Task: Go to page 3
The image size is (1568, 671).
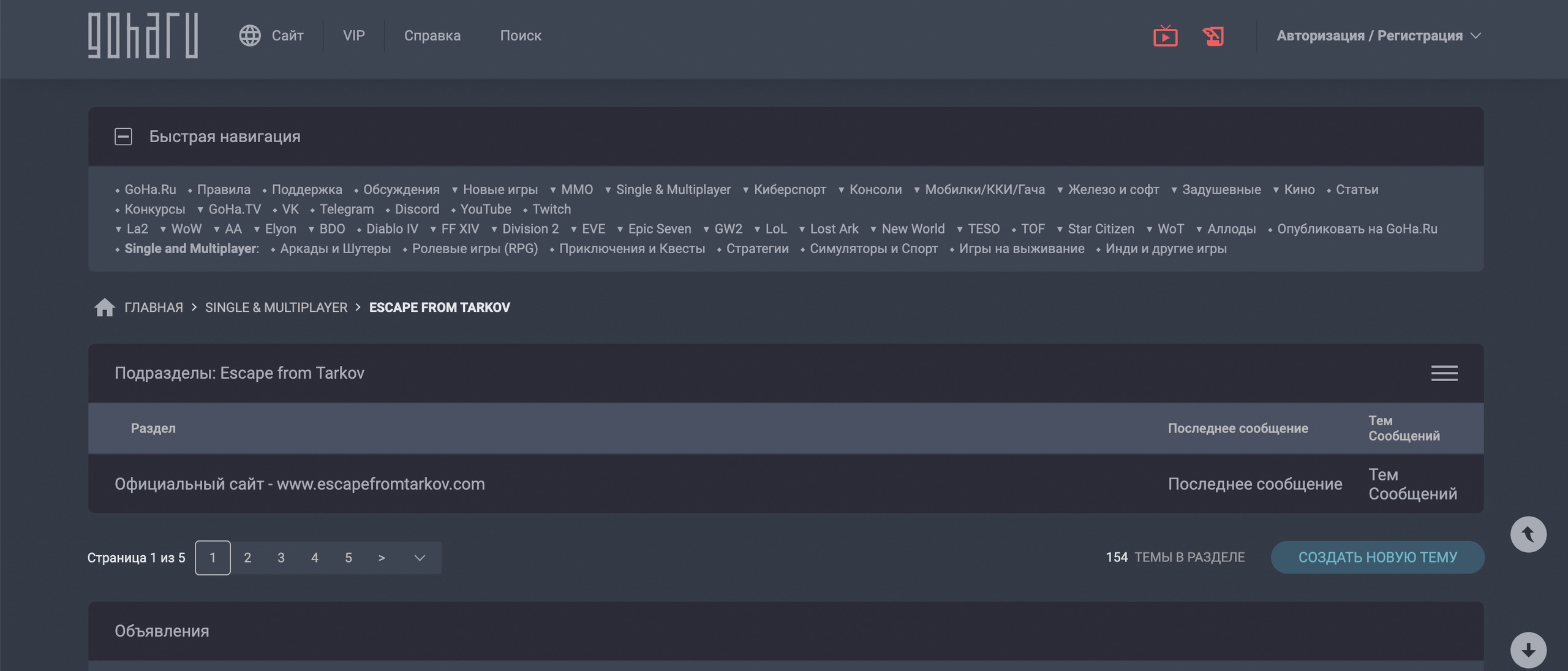Action: [281, 558]
